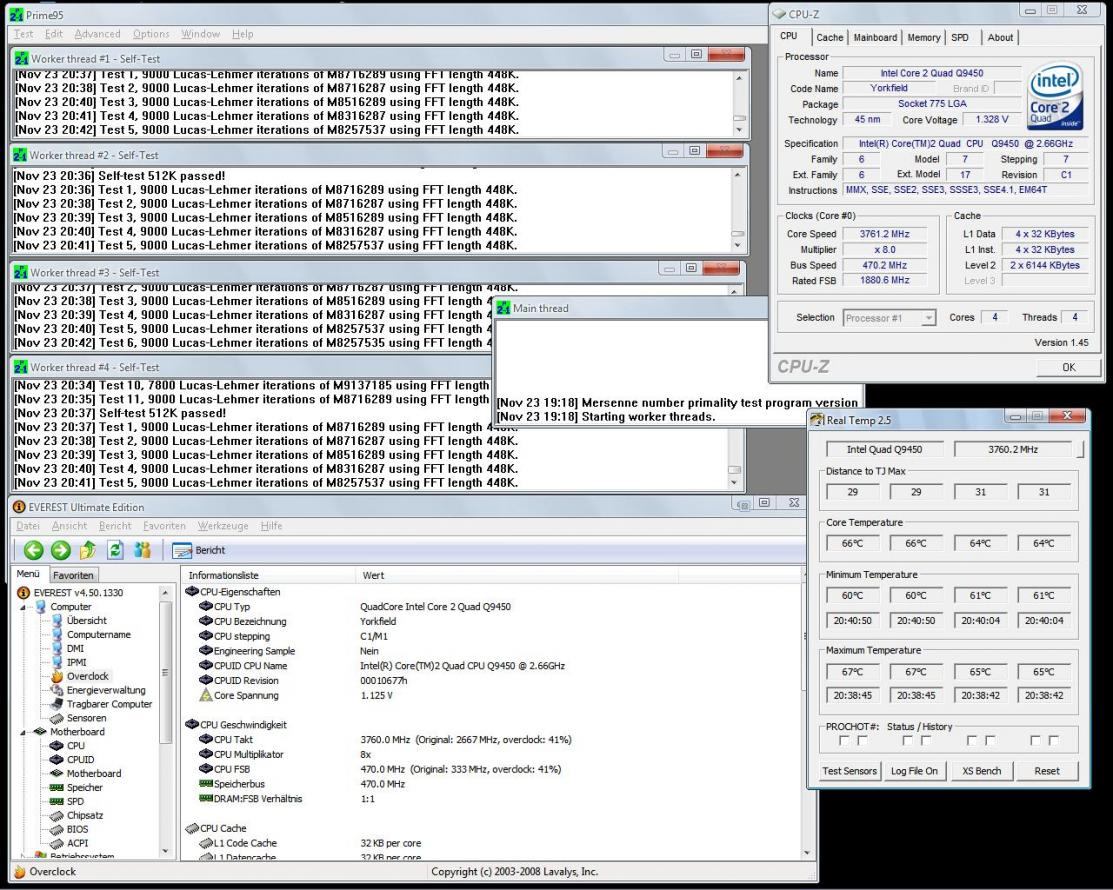Select Tragbarer Computer tree item
Screen dimensions: 1113x890
point(109,704)
